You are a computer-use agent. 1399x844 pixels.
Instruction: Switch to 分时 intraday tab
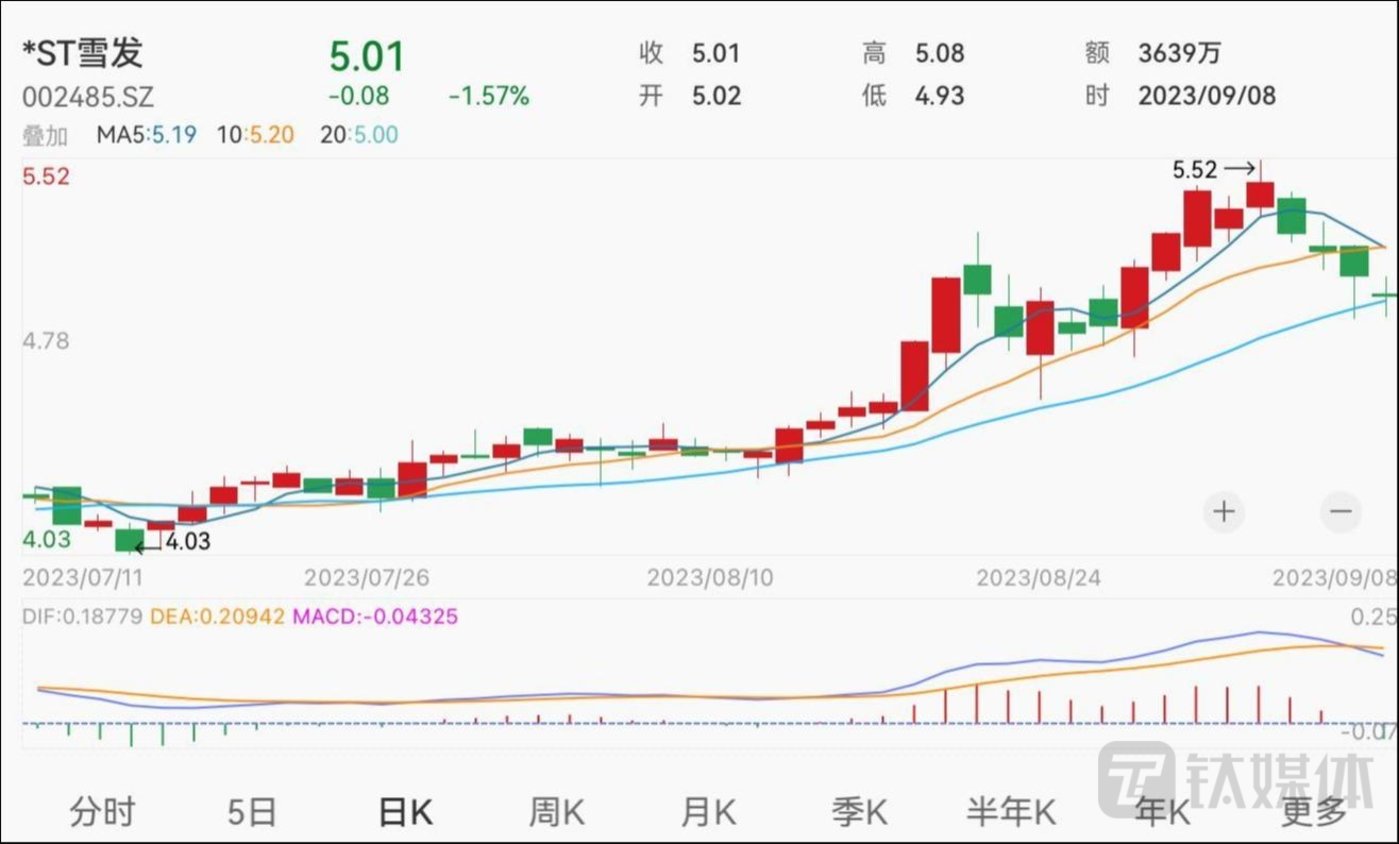[x=102, y=812]
